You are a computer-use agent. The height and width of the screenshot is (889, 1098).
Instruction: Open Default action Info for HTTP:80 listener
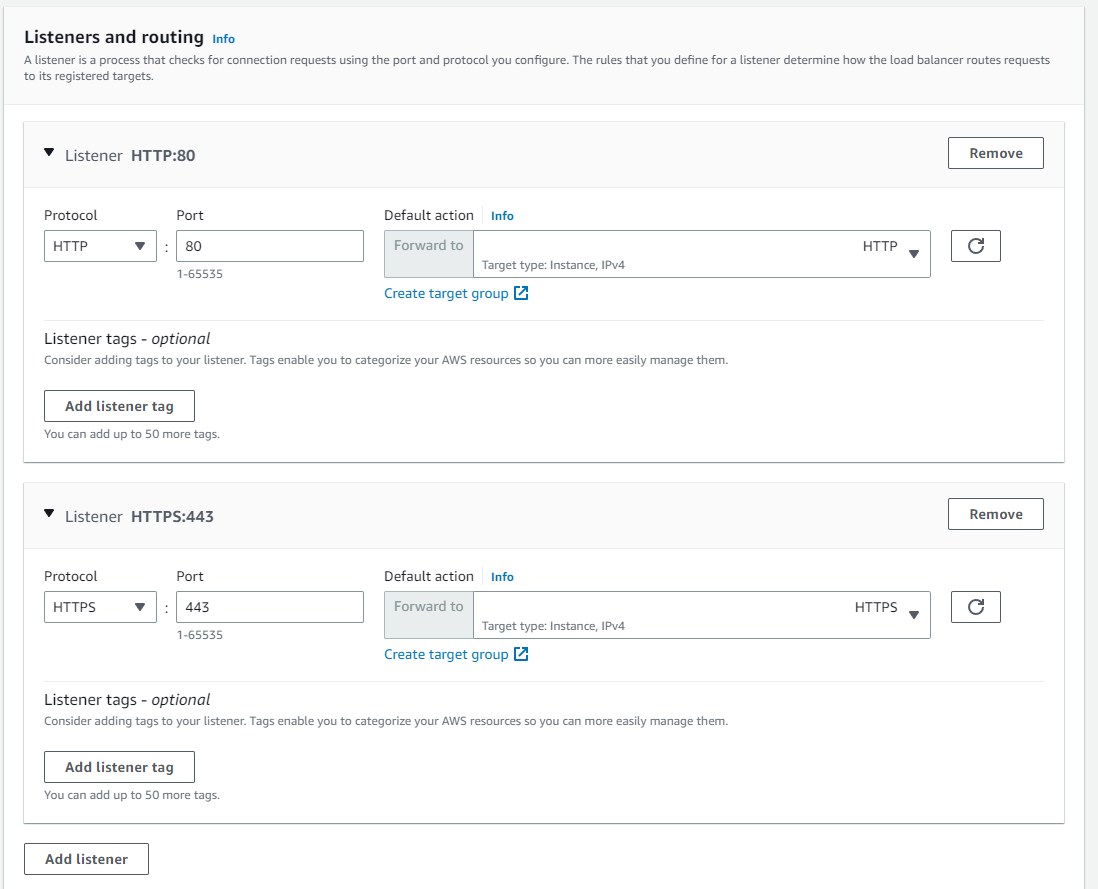click(x=502, y=216)
